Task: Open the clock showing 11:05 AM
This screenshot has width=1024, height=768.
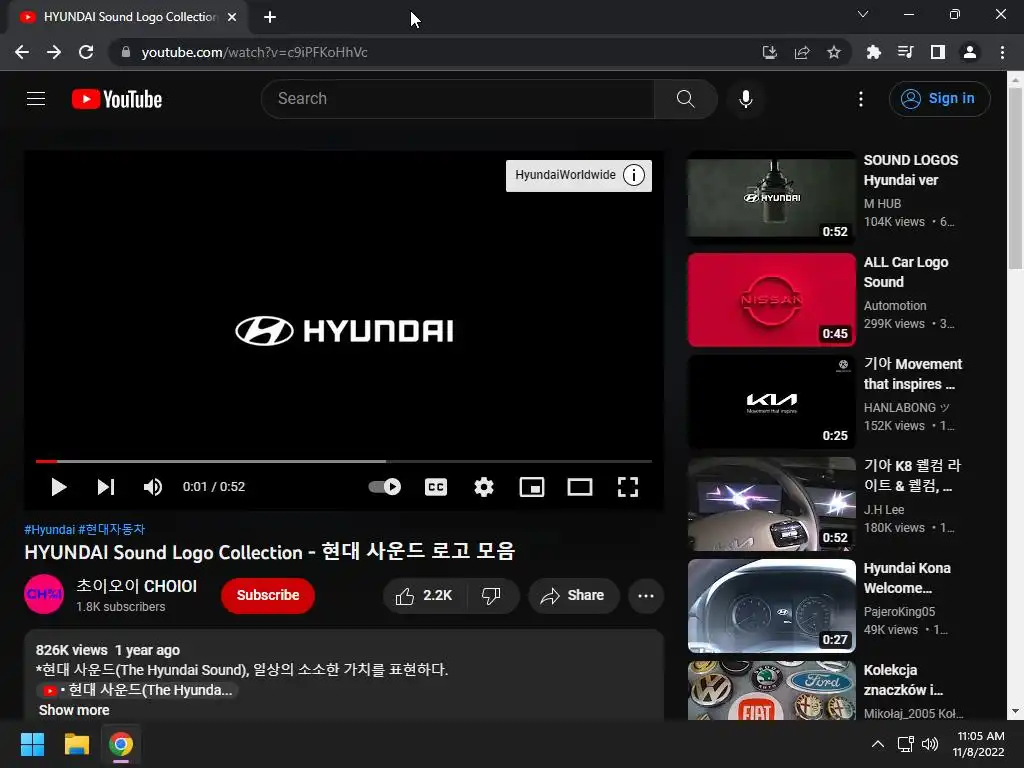Action: click(x=978, y=744)
